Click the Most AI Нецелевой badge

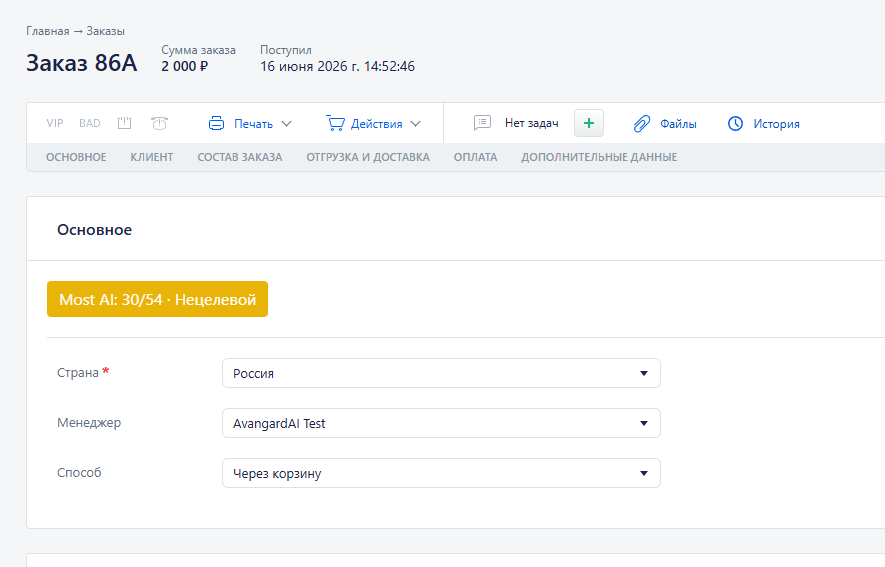[157, 299]
